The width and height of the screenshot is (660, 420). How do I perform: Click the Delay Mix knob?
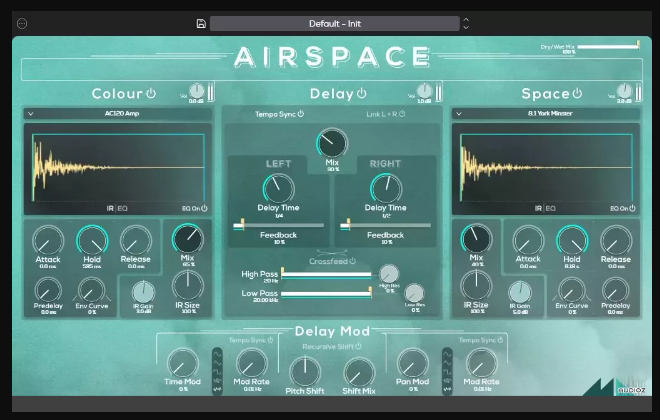[332, 143]
